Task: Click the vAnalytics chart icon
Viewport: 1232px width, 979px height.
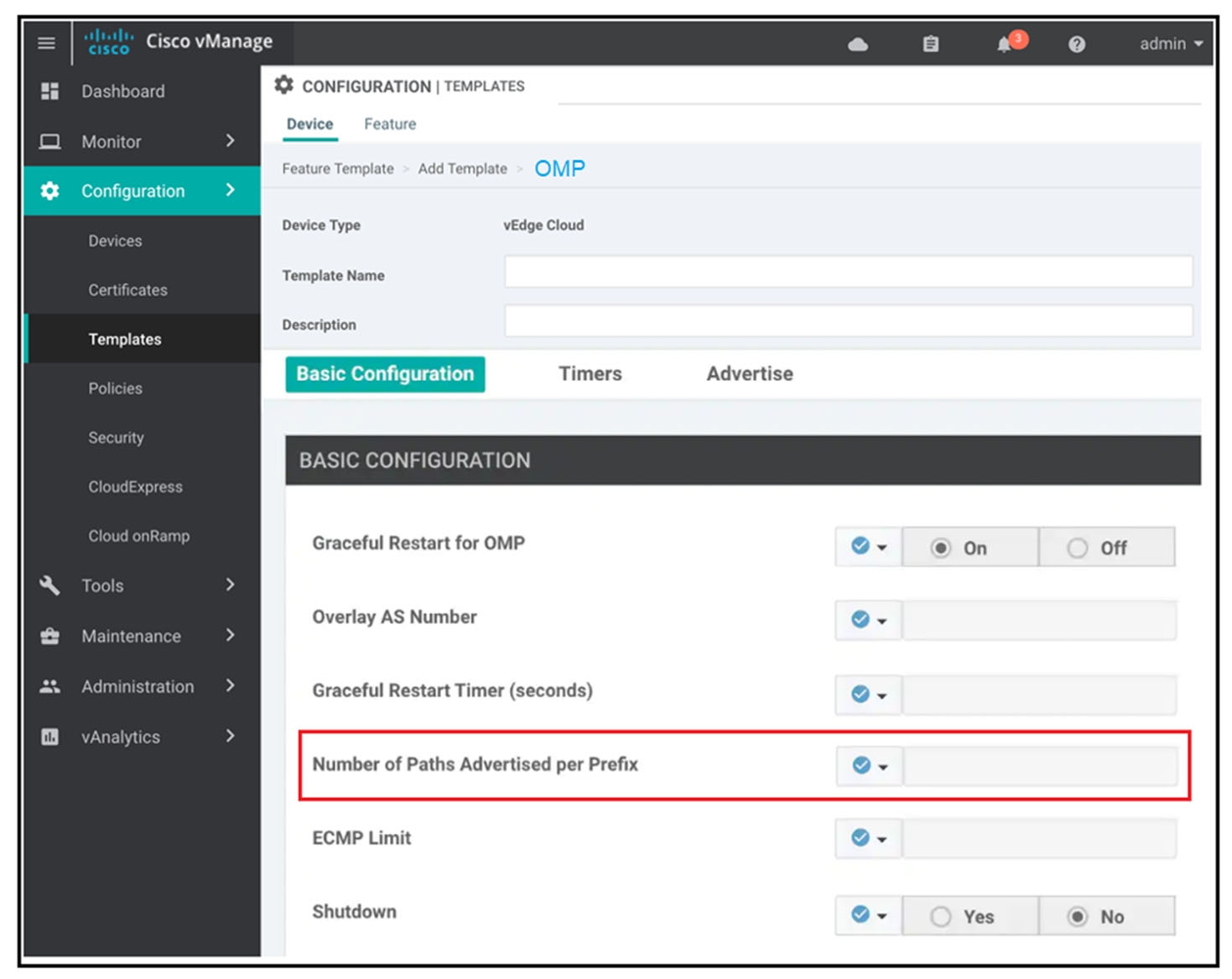Action: (50, 737)
